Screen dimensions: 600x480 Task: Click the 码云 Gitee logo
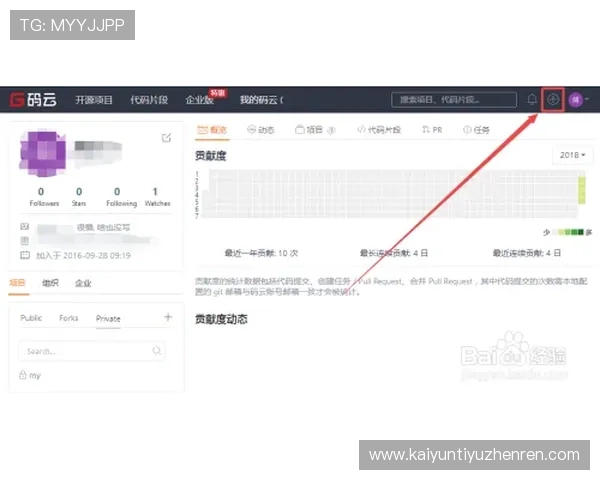click(33, 100)
